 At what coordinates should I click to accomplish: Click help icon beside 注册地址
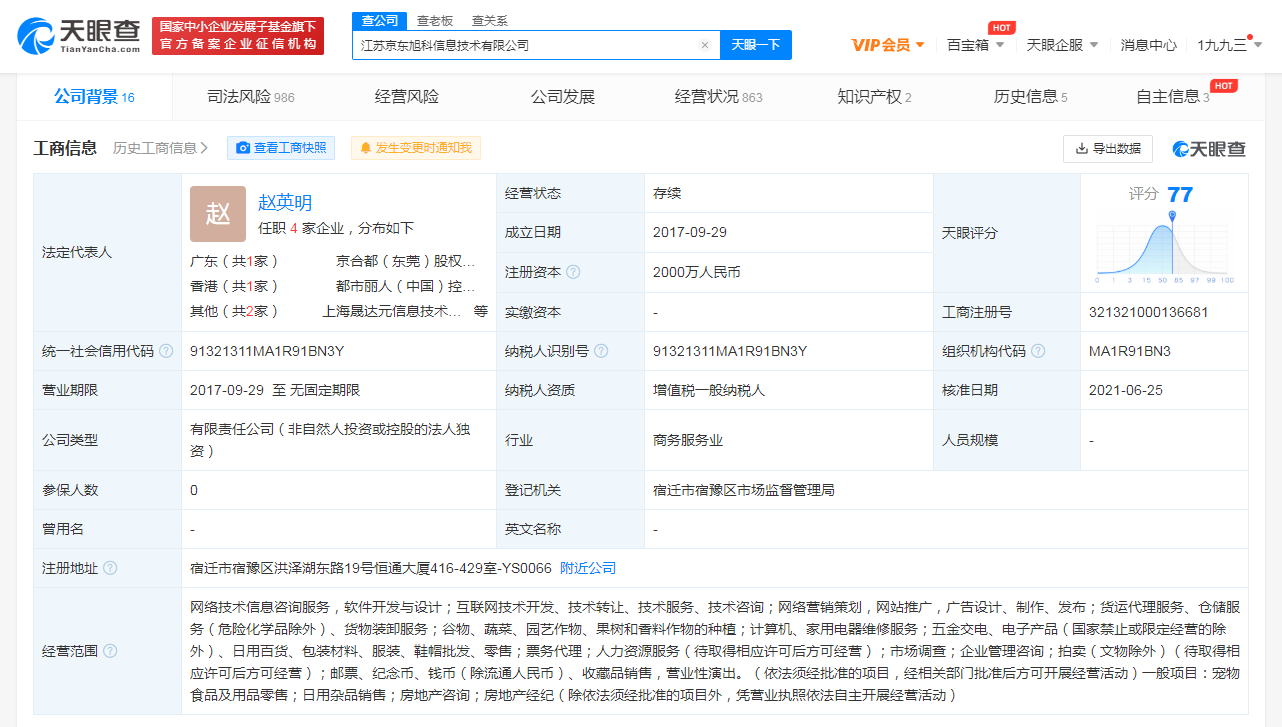pyautogui.click(x=110, y=568)
